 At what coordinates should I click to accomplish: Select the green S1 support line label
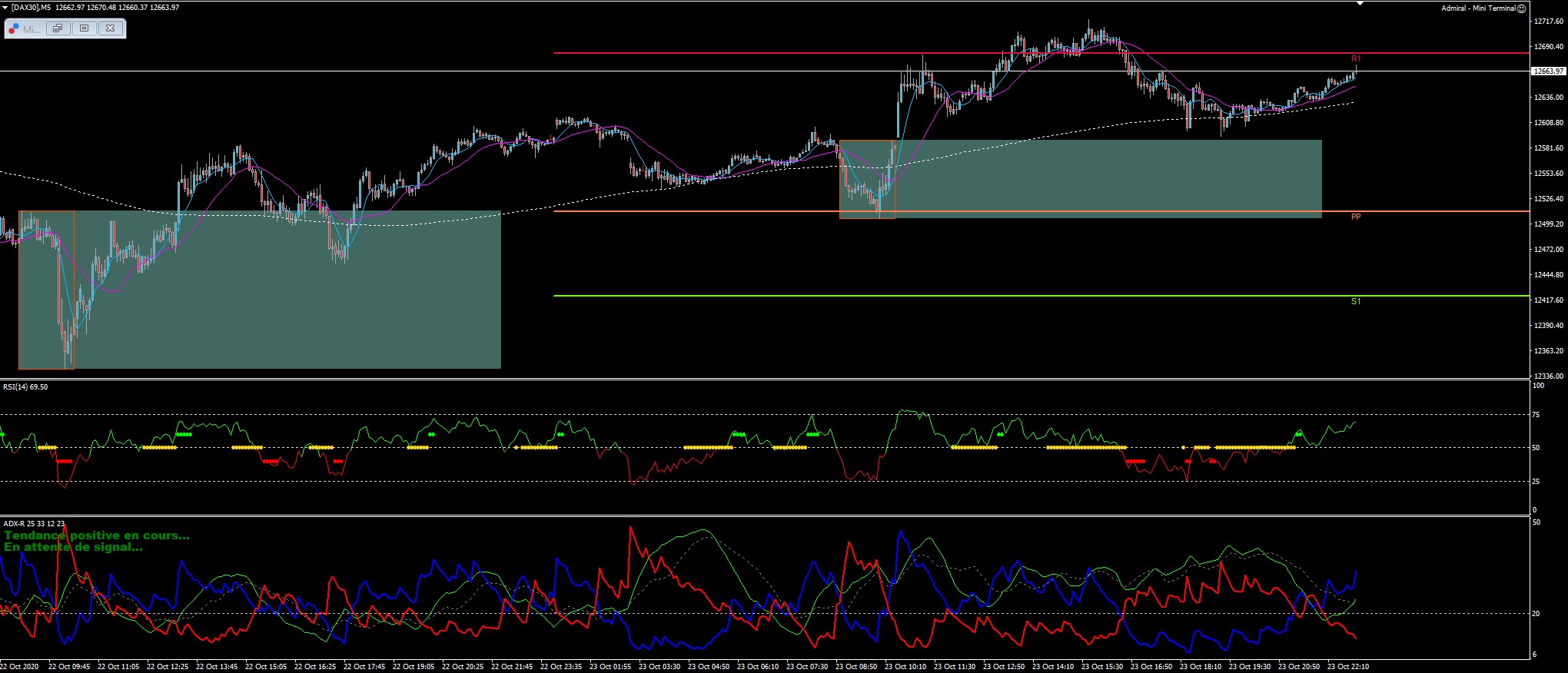(1356, 301)
